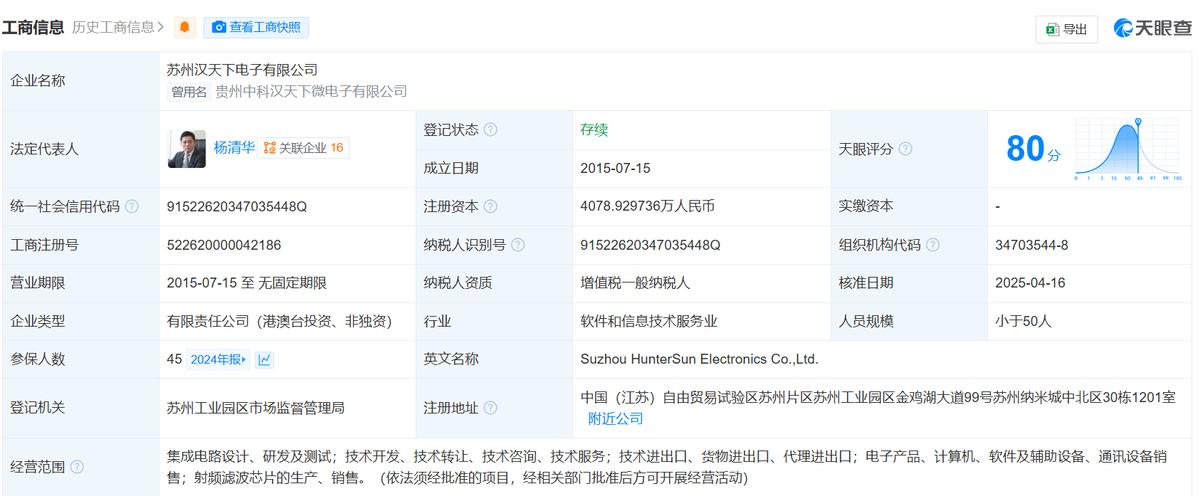
Task: Select 增值税一般纳税人 taxpayer qualification
Action: [x=635, y=283]
